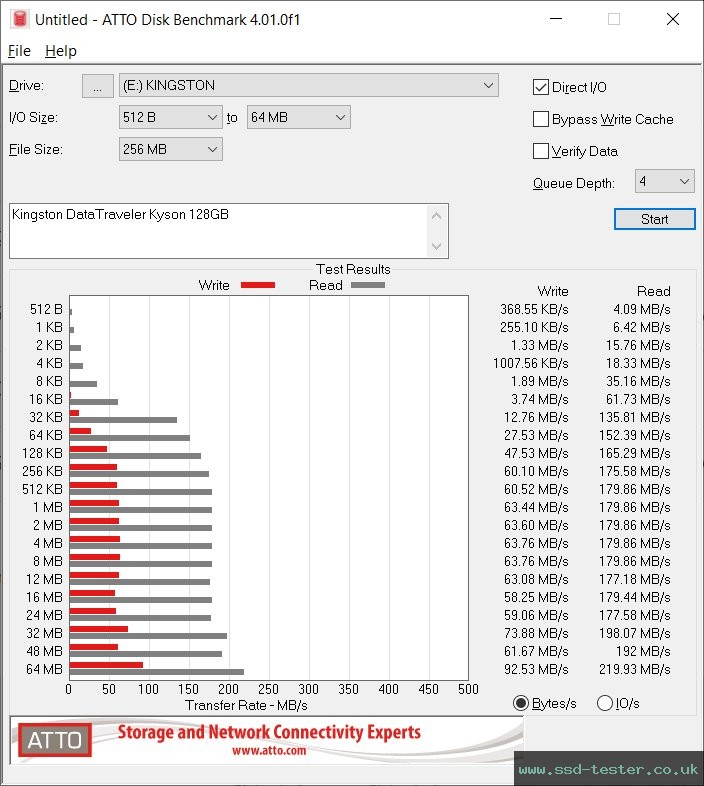
Task: Expand the (E:) KINGSTON drive dropdown
Action: (308, 85)
